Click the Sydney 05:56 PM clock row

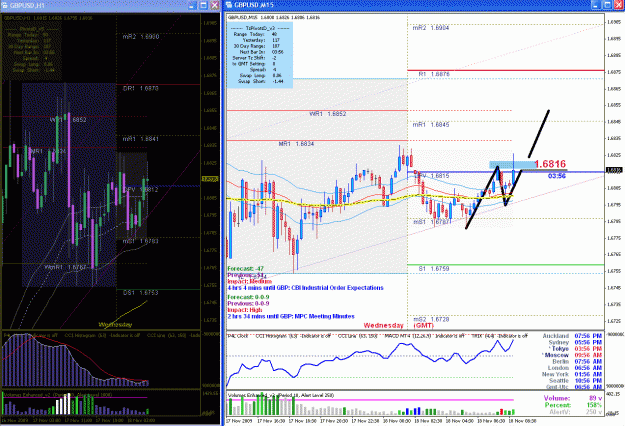(575, 342)
